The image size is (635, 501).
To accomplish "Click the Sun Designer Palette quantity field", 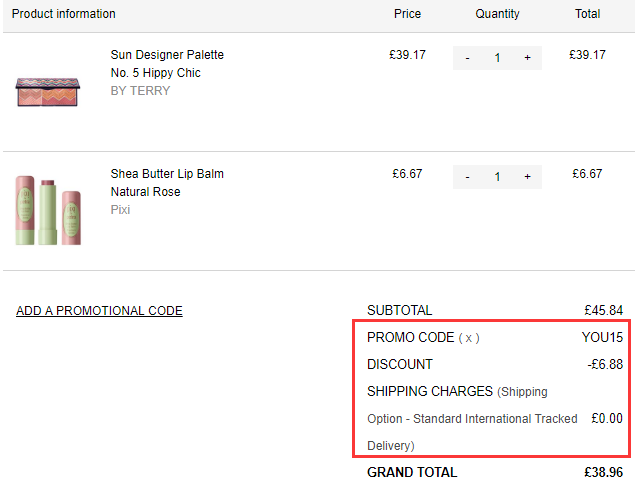I will coord(497,58).
